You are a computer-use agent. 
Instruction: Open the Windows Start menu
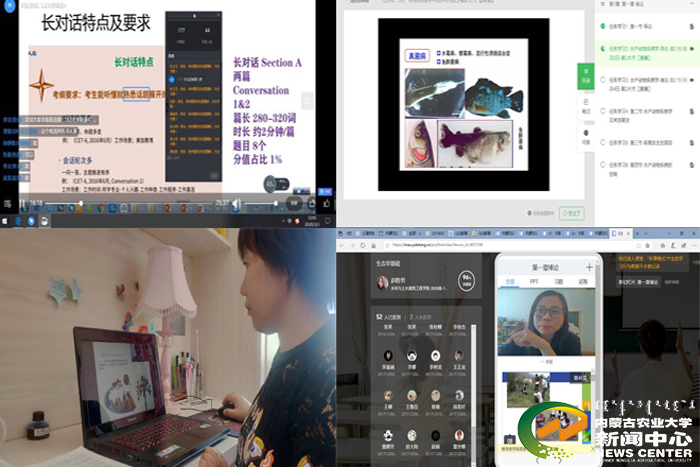click(x=5, y=221)
